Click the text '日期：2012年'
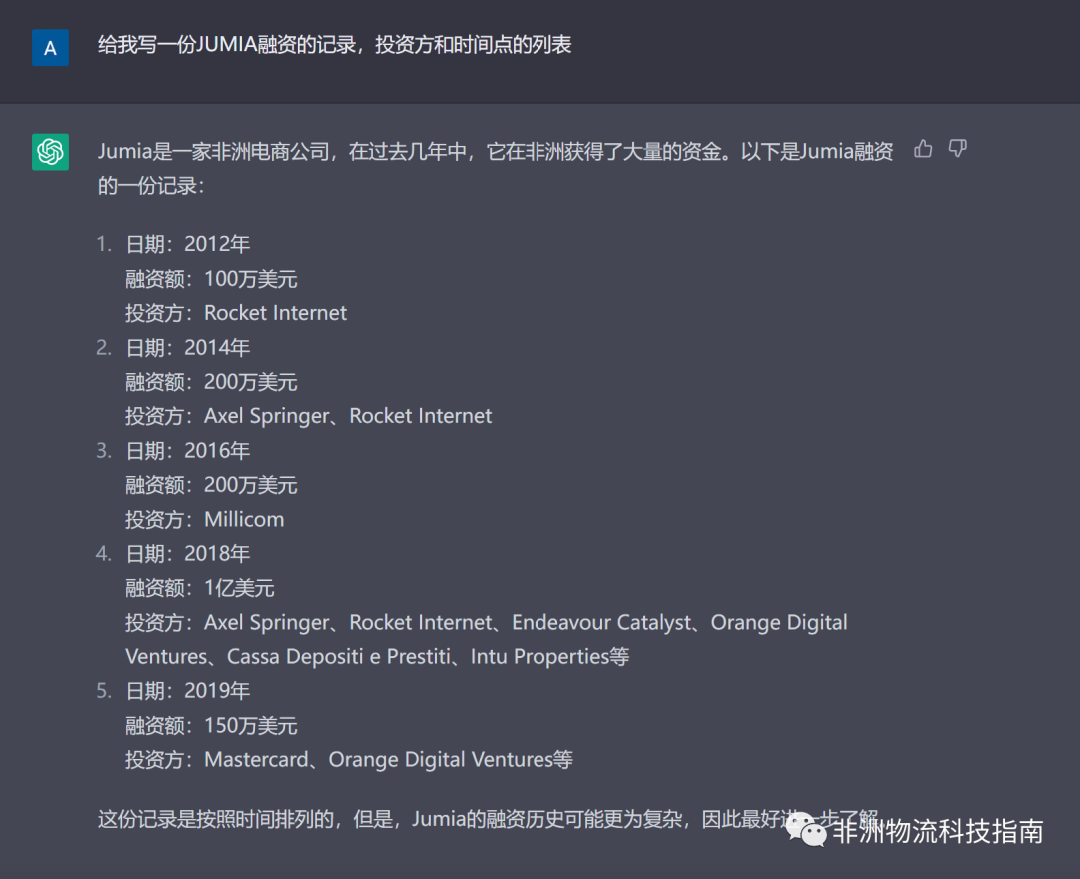The height and width of the screenshot is (879, 1080). coord(187,244)
